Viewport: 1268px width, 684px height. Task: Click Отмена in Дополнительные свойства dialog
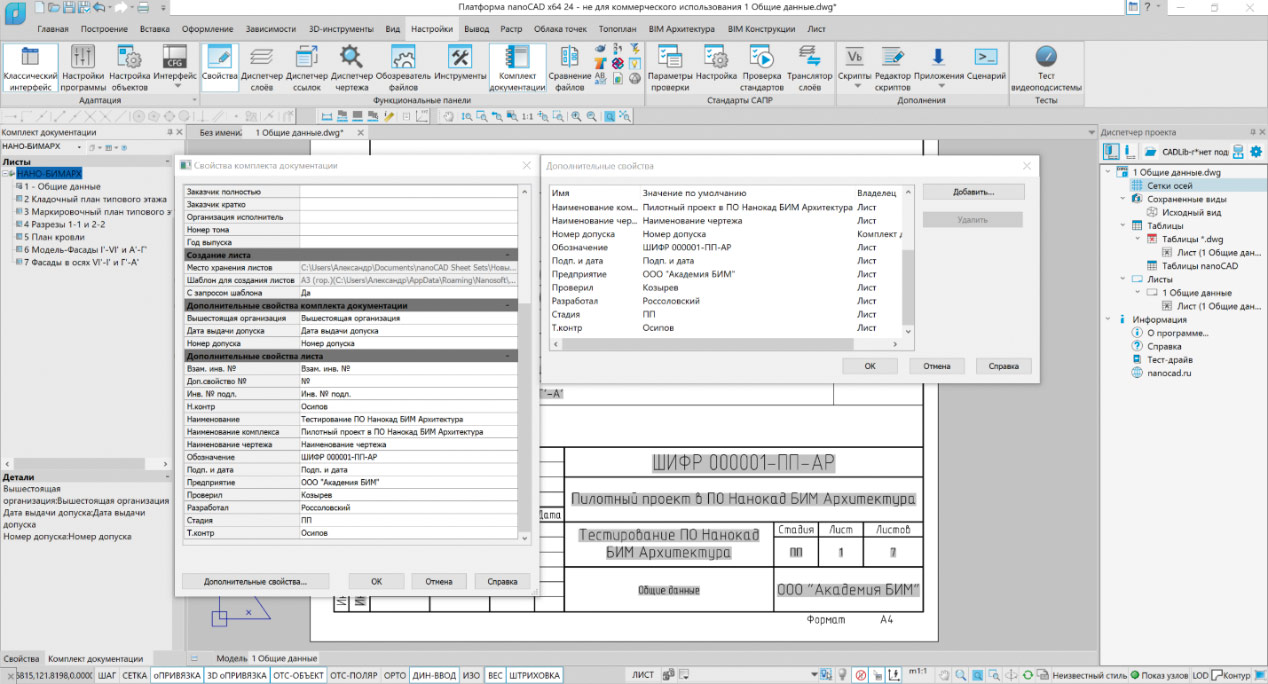(x=936, y=366)
